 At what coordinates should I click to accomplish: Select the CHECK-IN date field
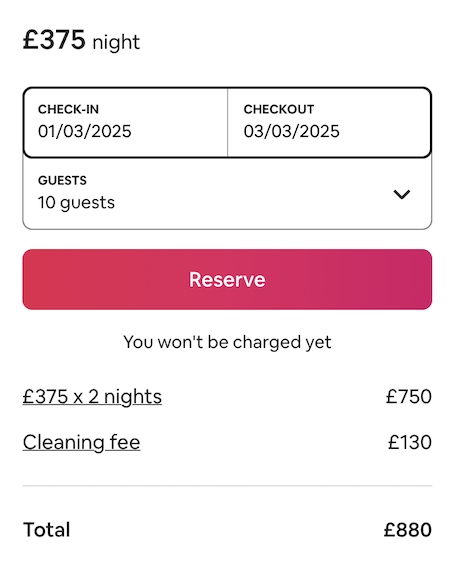[125, 122]
